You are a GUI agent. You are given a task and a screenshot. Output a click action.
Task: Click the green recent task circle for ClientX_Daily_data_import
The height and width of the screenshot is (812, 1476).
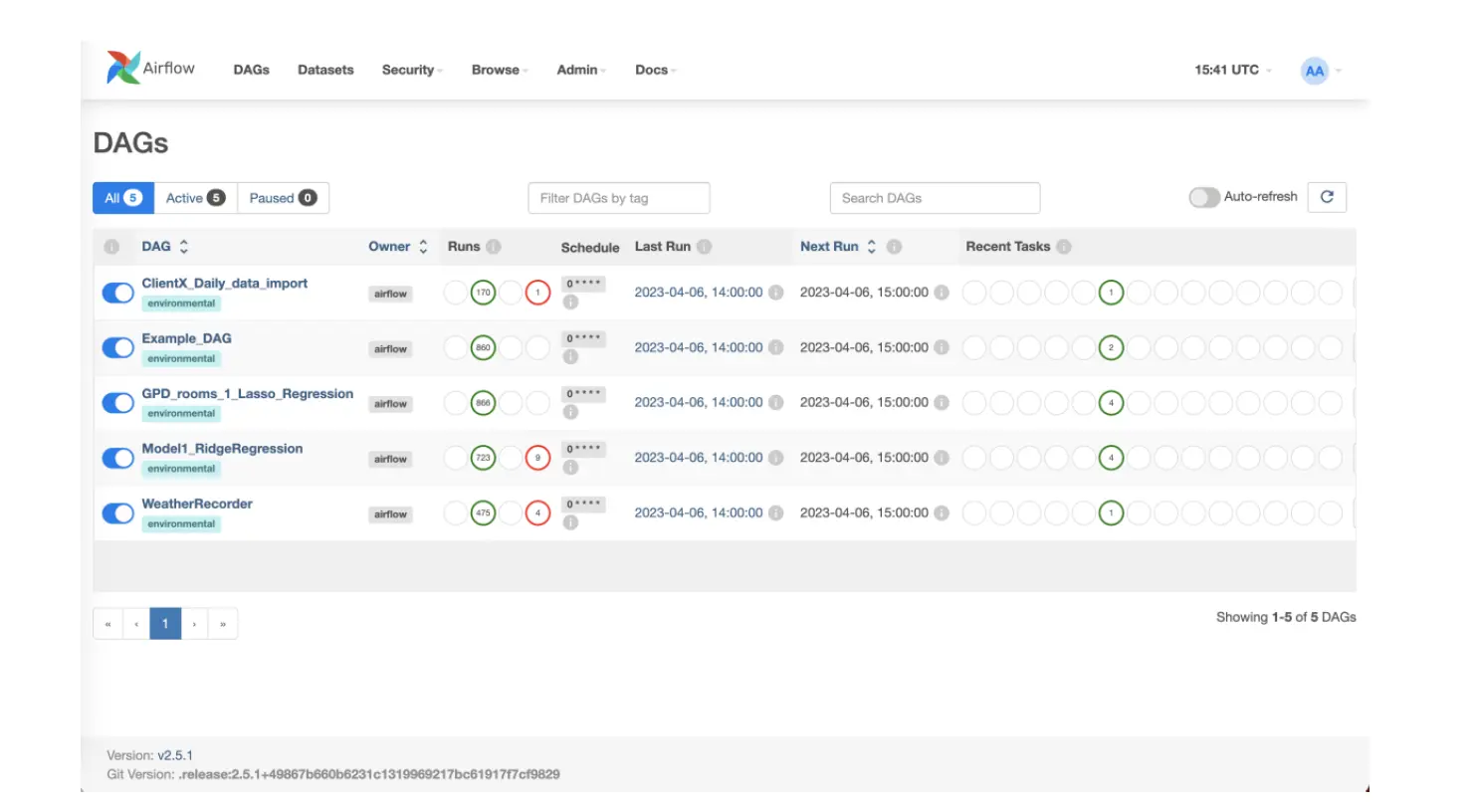click(x=1112, y=293)
